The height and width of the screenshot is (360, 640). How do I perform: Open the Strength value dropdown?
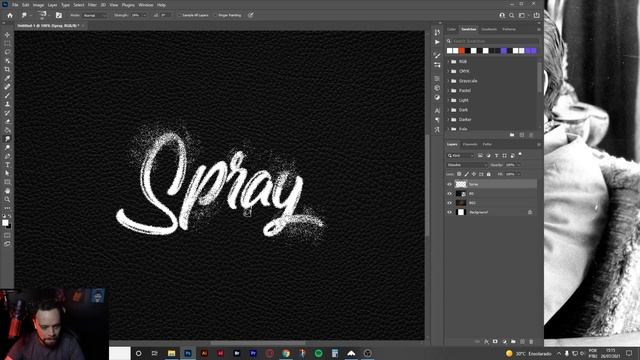pos(143,15)
